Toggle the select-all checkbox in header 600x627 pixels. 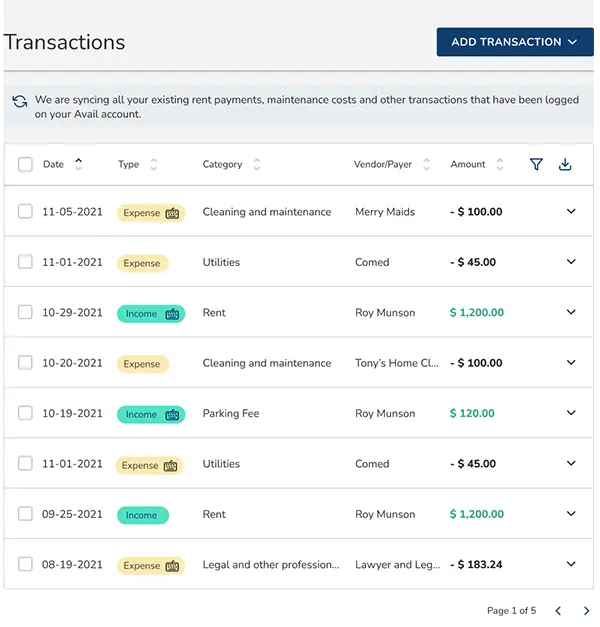[25, 164]
